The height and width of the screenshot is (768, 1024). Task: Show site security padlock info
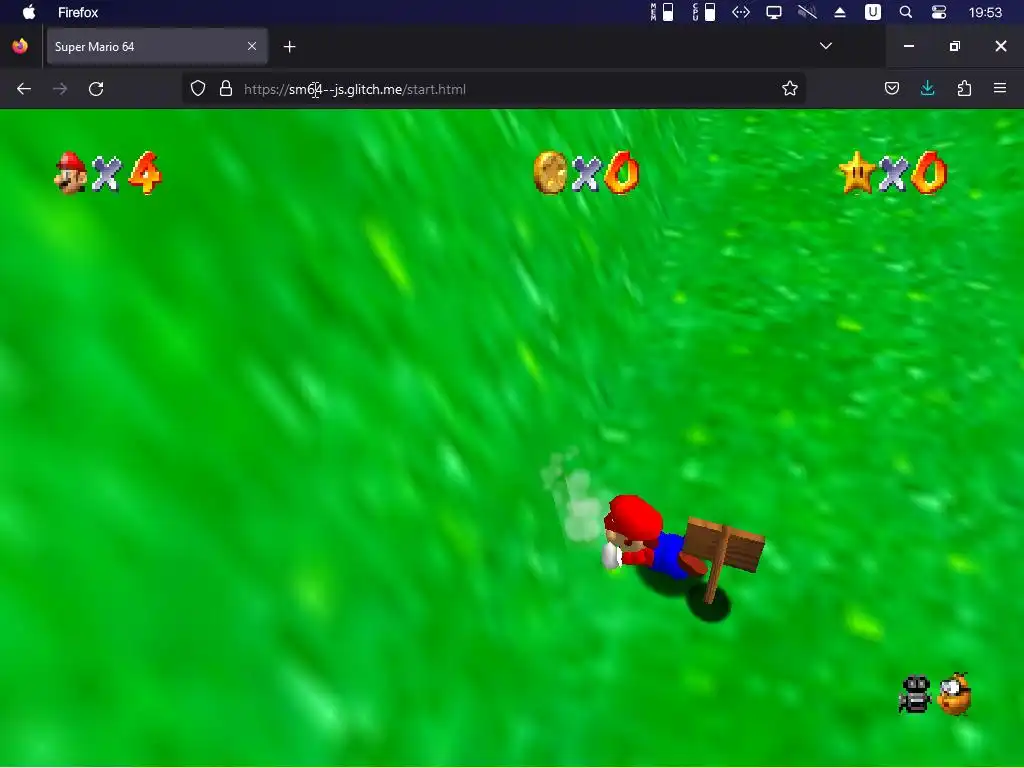[226, 89]
